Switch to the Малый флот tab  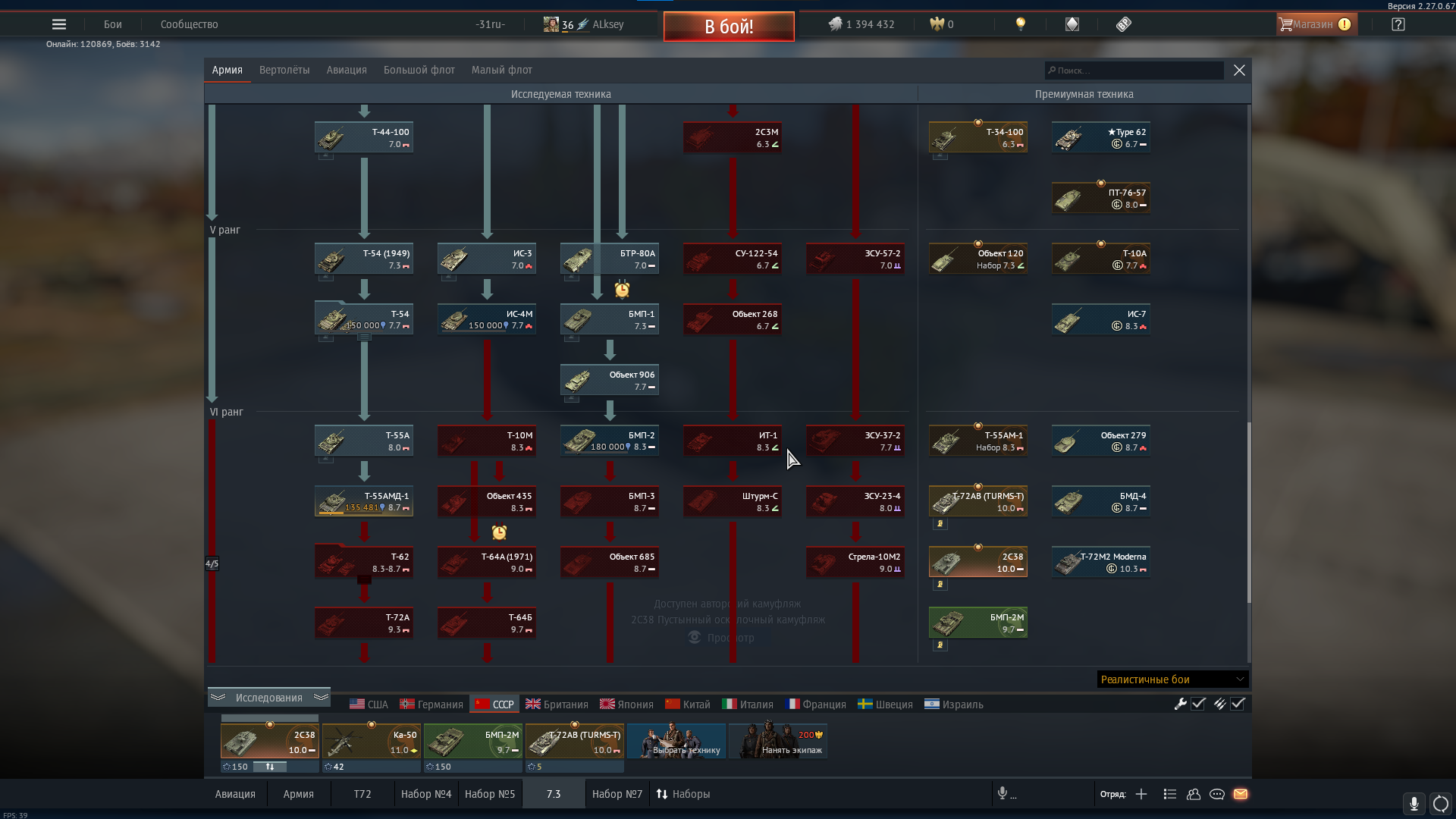tap(502, 70)
